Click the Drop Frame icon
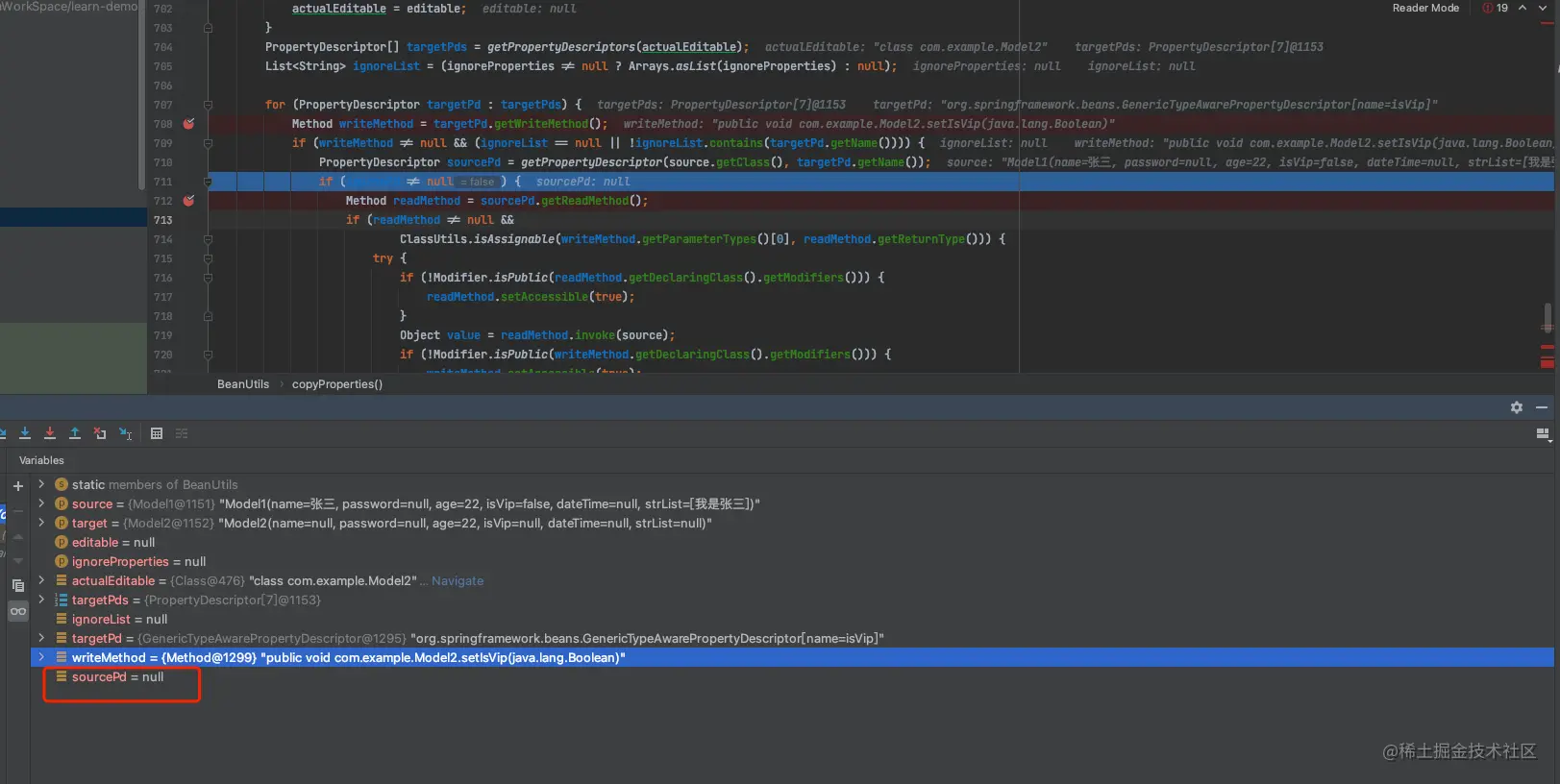The height and width of the screenshot is (784, 1560). (100, 433)
